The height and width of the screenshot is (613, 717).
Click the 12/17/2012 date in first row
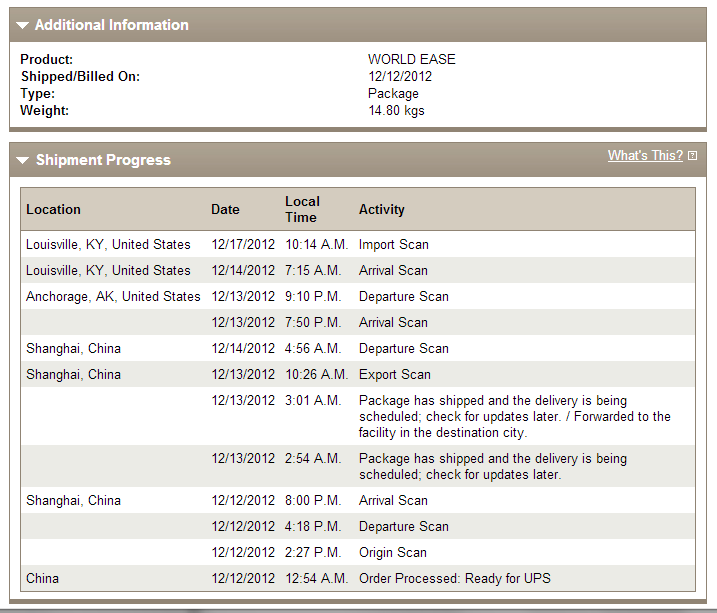point(243,244)
